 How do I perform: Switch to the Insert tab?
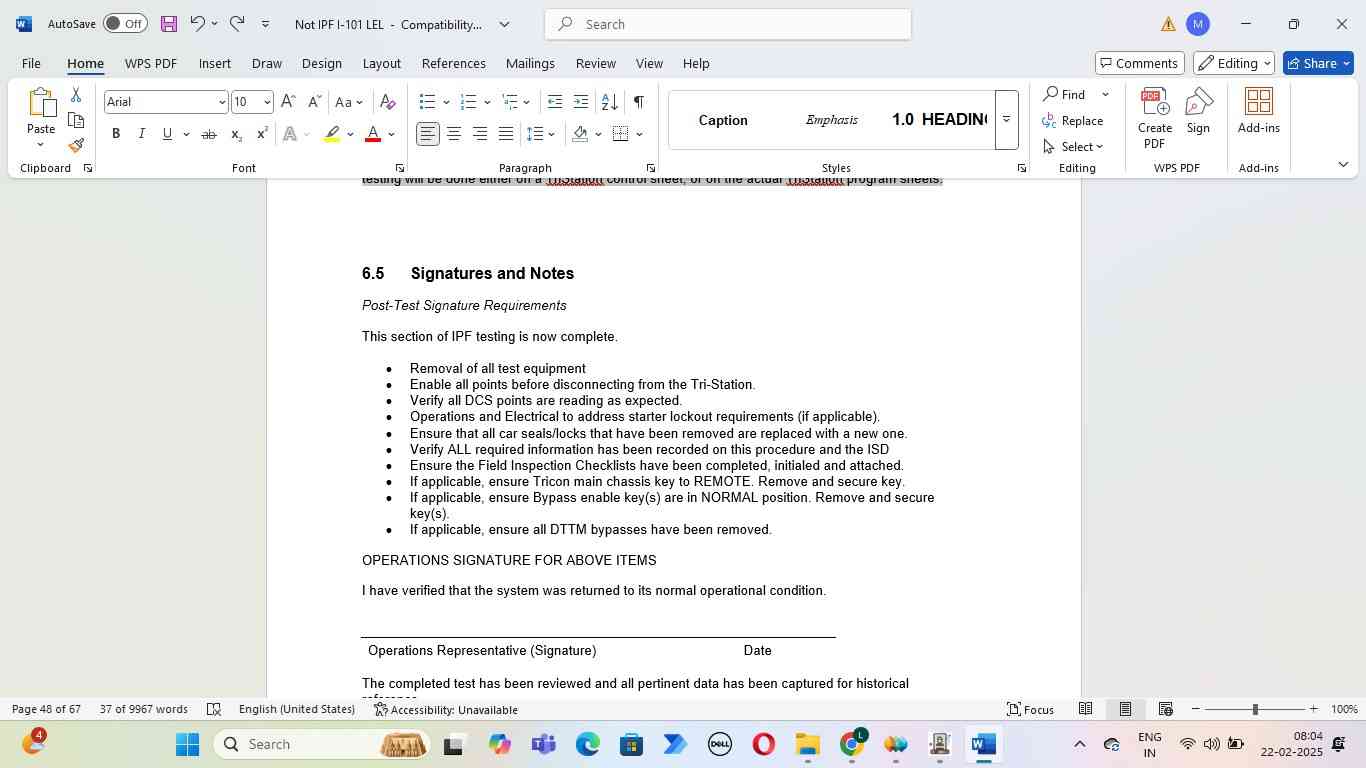215,63
